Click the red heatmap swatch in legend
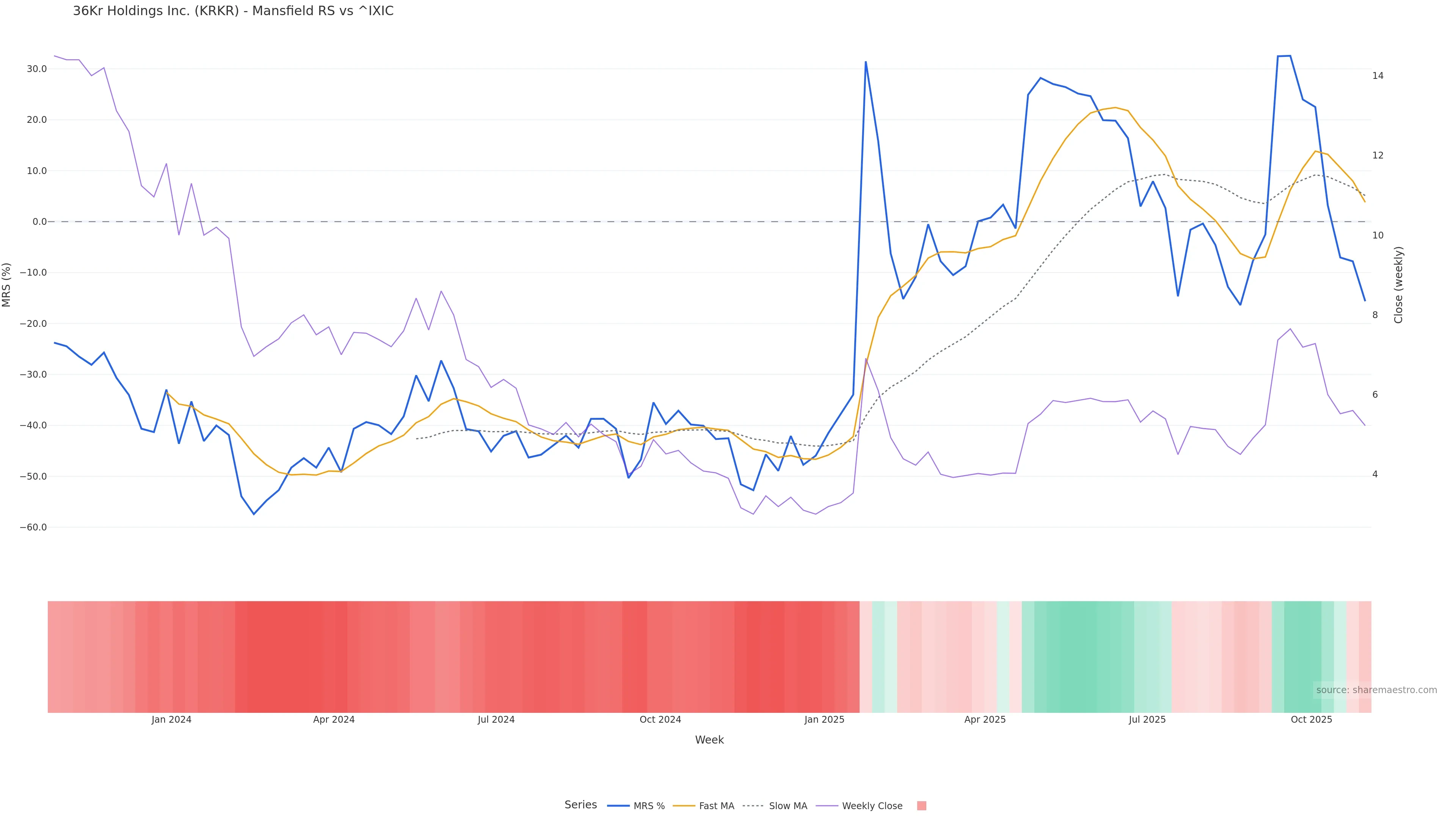Image resolution: width=1456 pixels, height=819 pixels. tap(921, 806)
